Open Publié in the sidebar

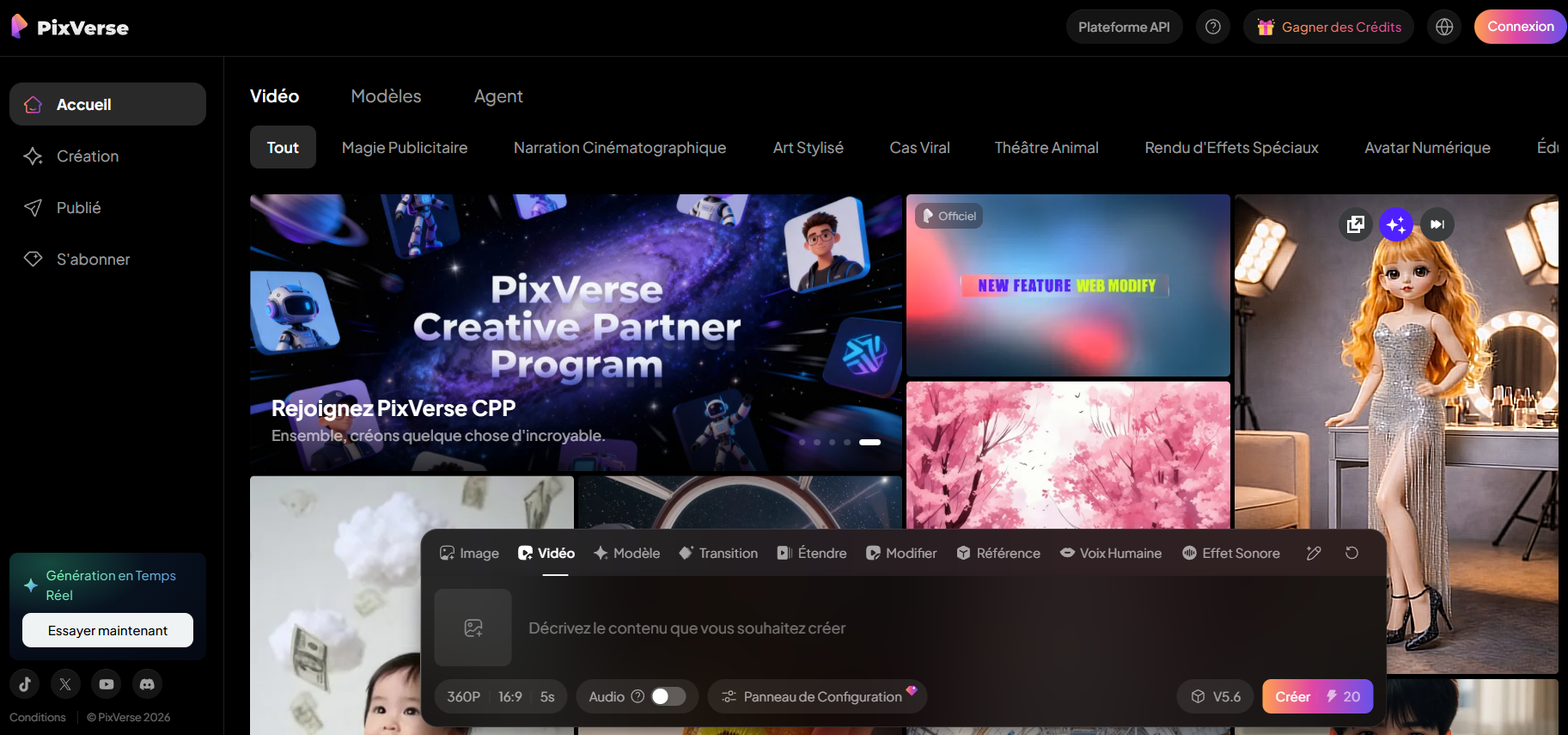click(107, 207)
